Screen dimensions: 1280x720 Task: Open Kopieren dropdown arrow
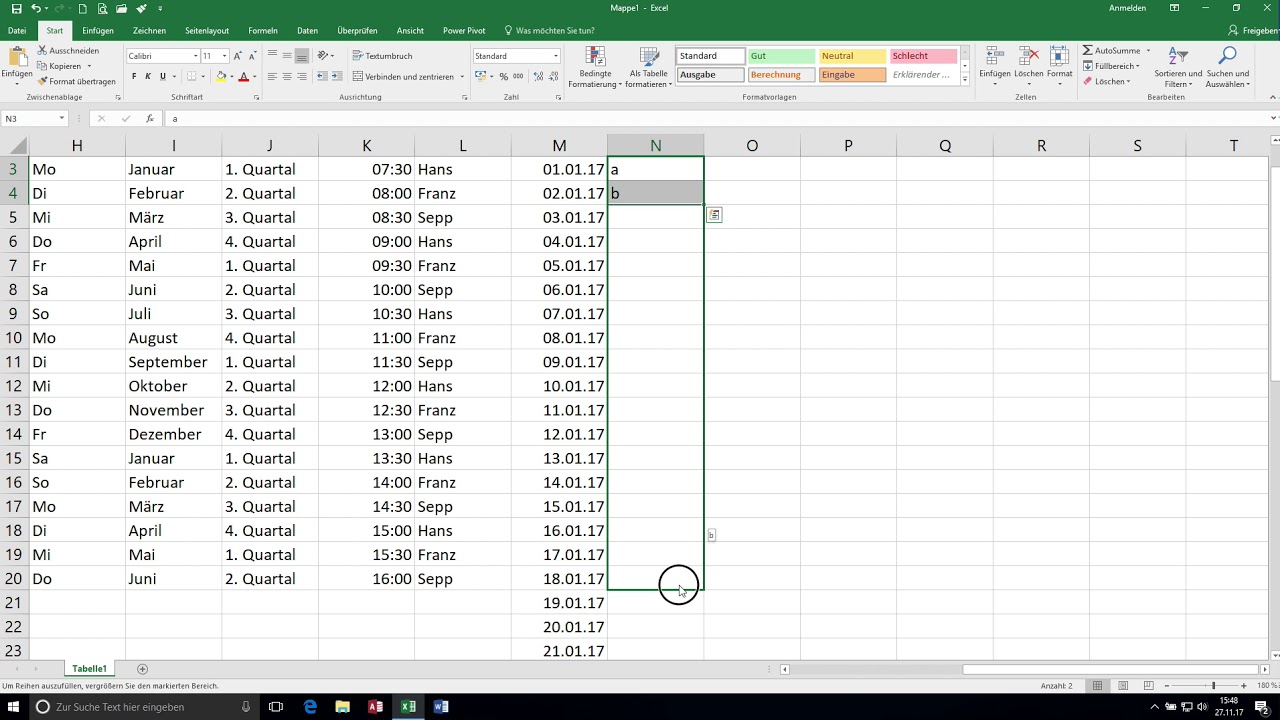coord(89,66)
